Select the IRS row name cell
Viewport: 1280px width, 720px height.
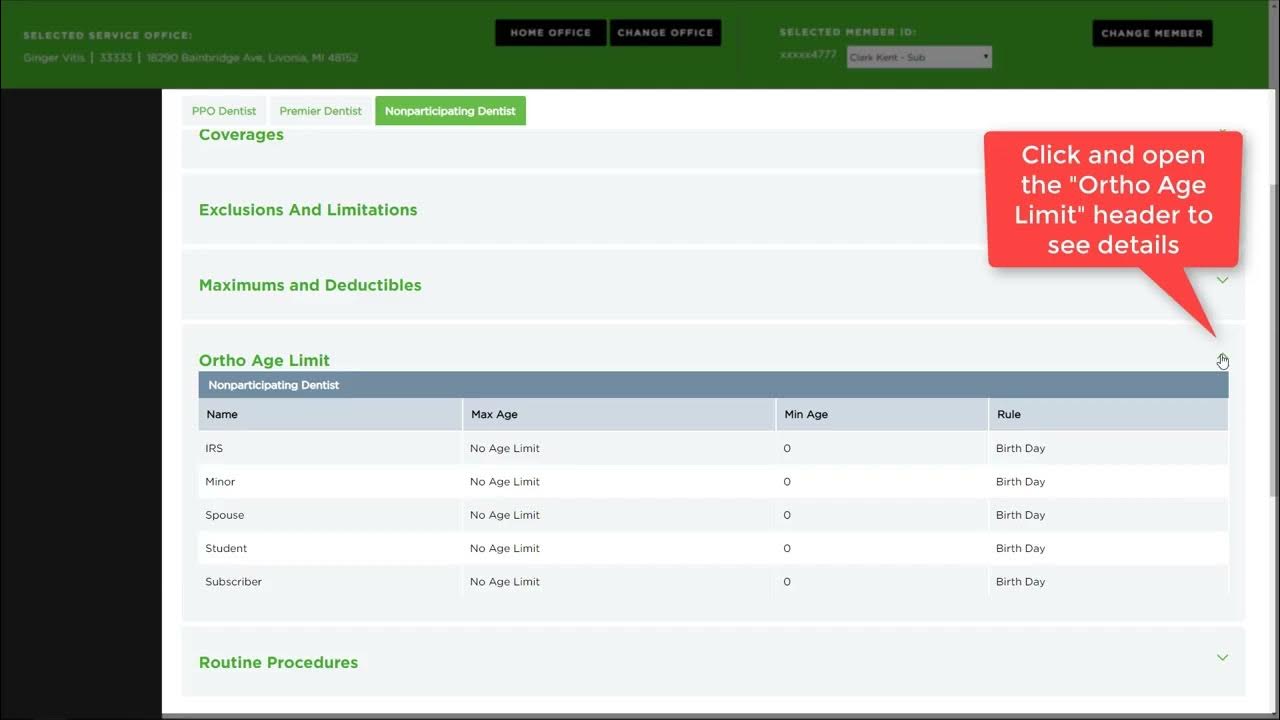(x=330, y=448)
